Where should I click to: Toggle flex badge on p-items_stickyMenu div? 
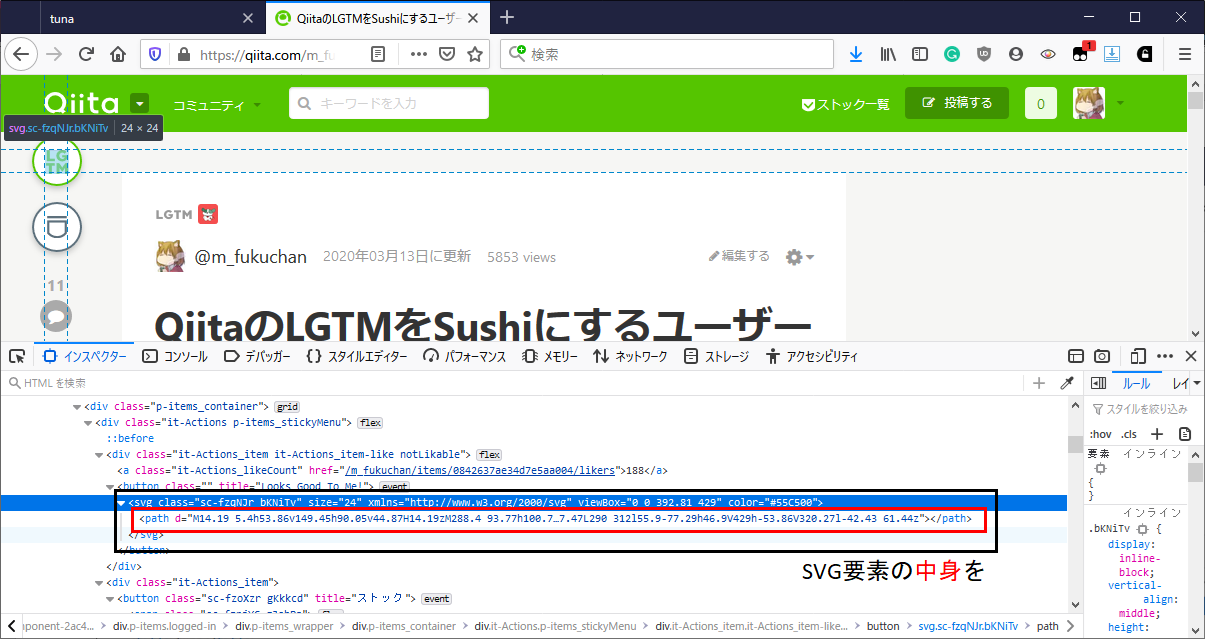click(371, 423)
